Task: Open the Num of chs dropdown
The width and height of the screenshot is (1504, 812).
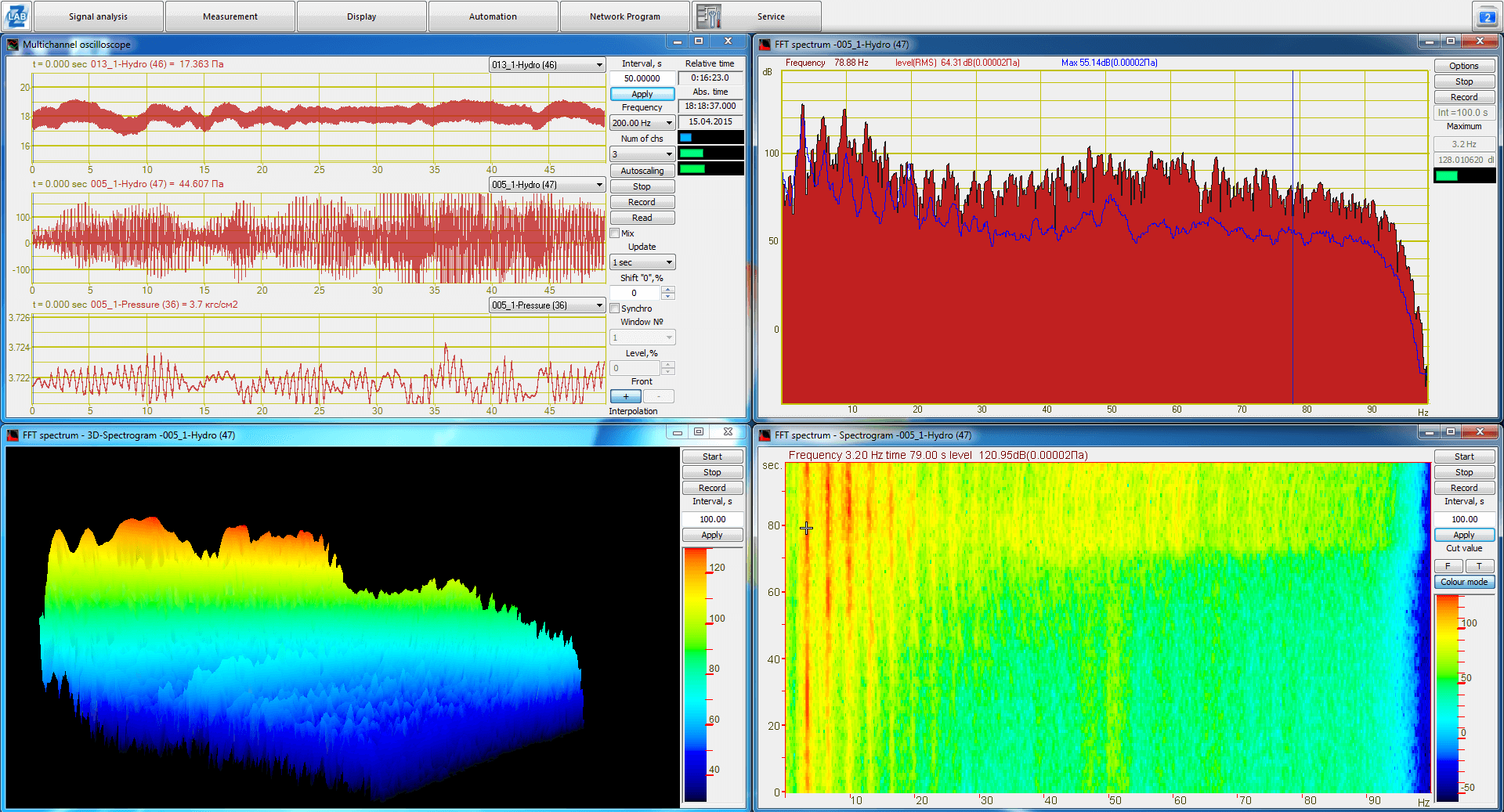Action: click(x=642, y=154)
